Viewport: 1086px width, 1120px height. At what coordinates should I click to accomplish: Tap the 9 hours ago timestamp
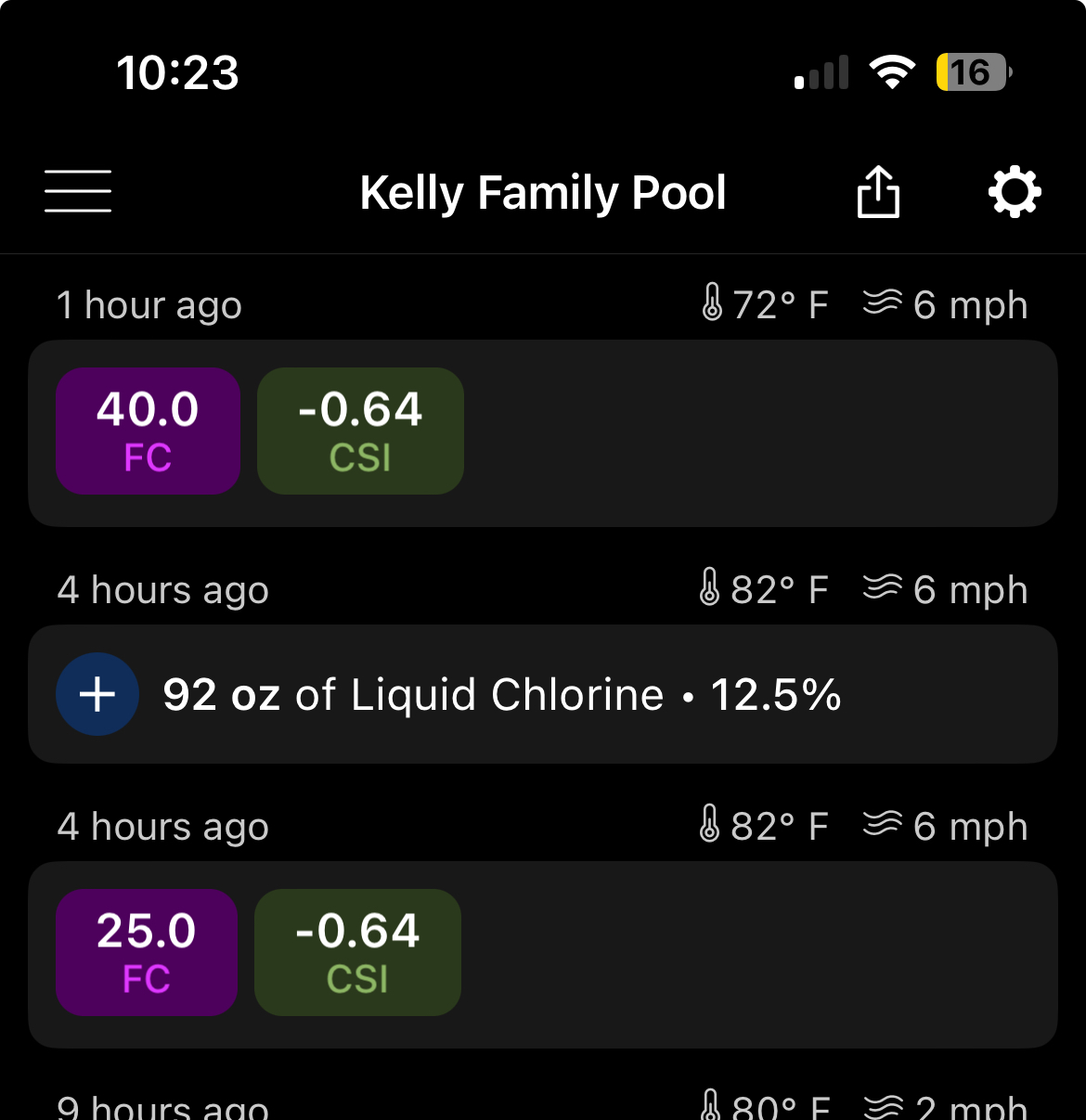(163, 1104)
